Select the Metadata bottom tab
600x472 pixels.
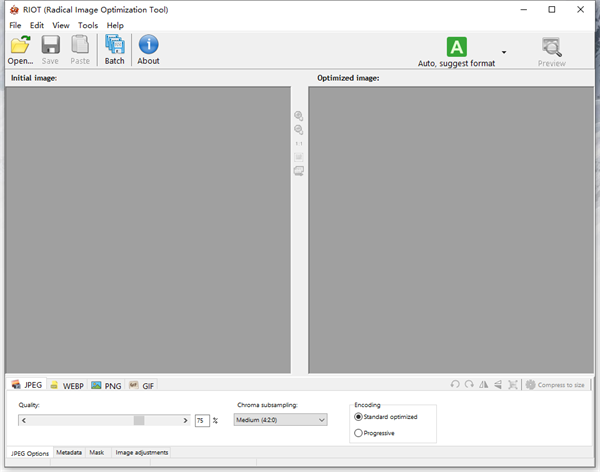coord(69,452)
